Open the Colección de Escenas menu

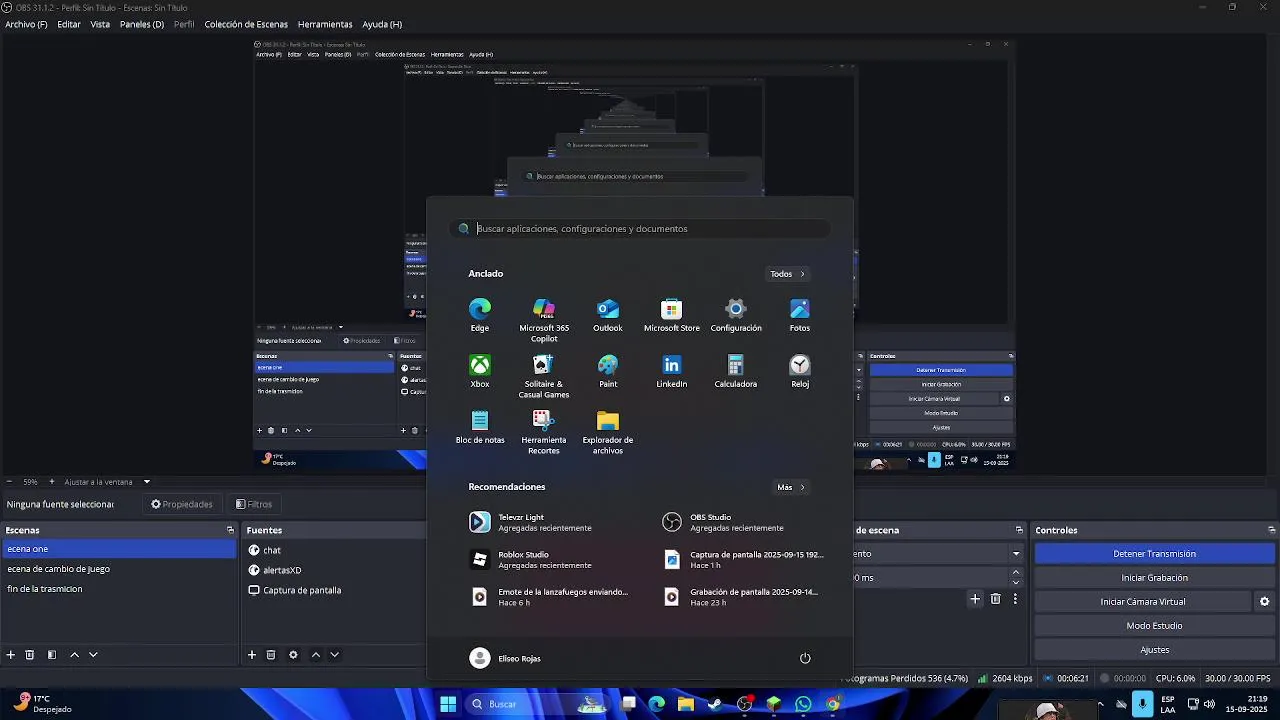click(246, 24)
